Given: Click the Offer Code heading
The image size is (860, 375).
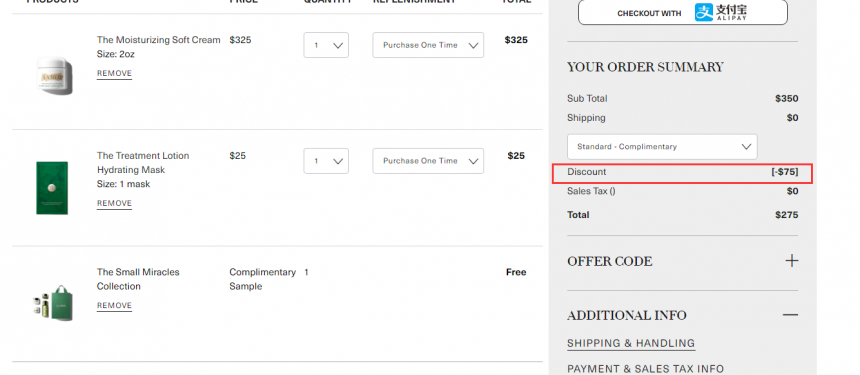Looking at the screenshot, I should pyautogui.click(x=609, y=261).
